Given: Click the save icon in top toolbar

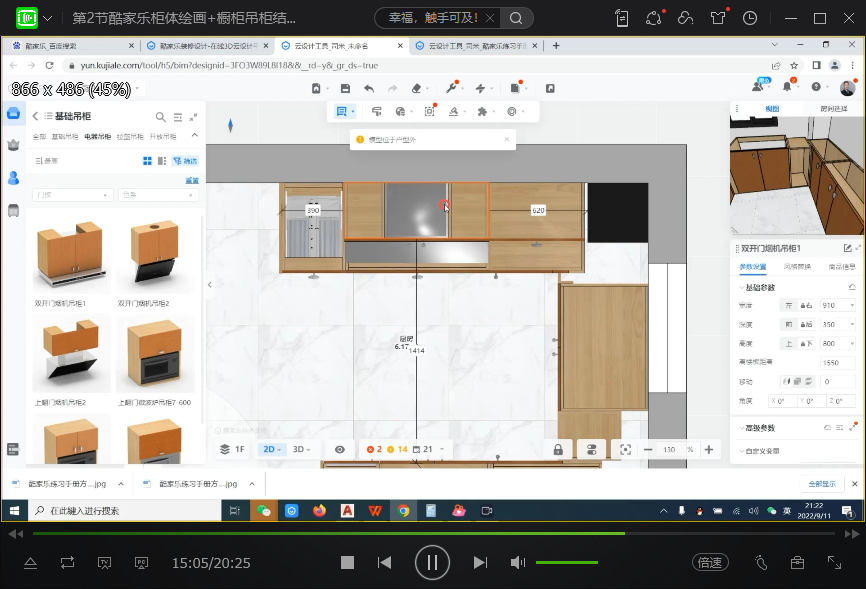Looking at the screenshot, I should click(343, 88).
